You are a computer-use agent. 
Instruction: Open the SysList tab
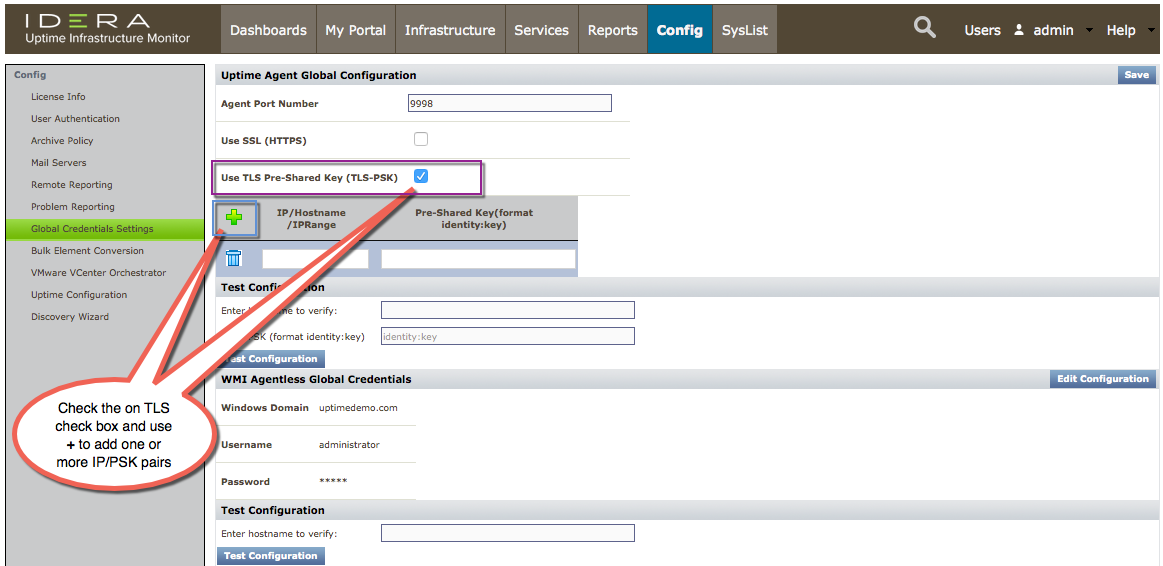coord(745,30)
